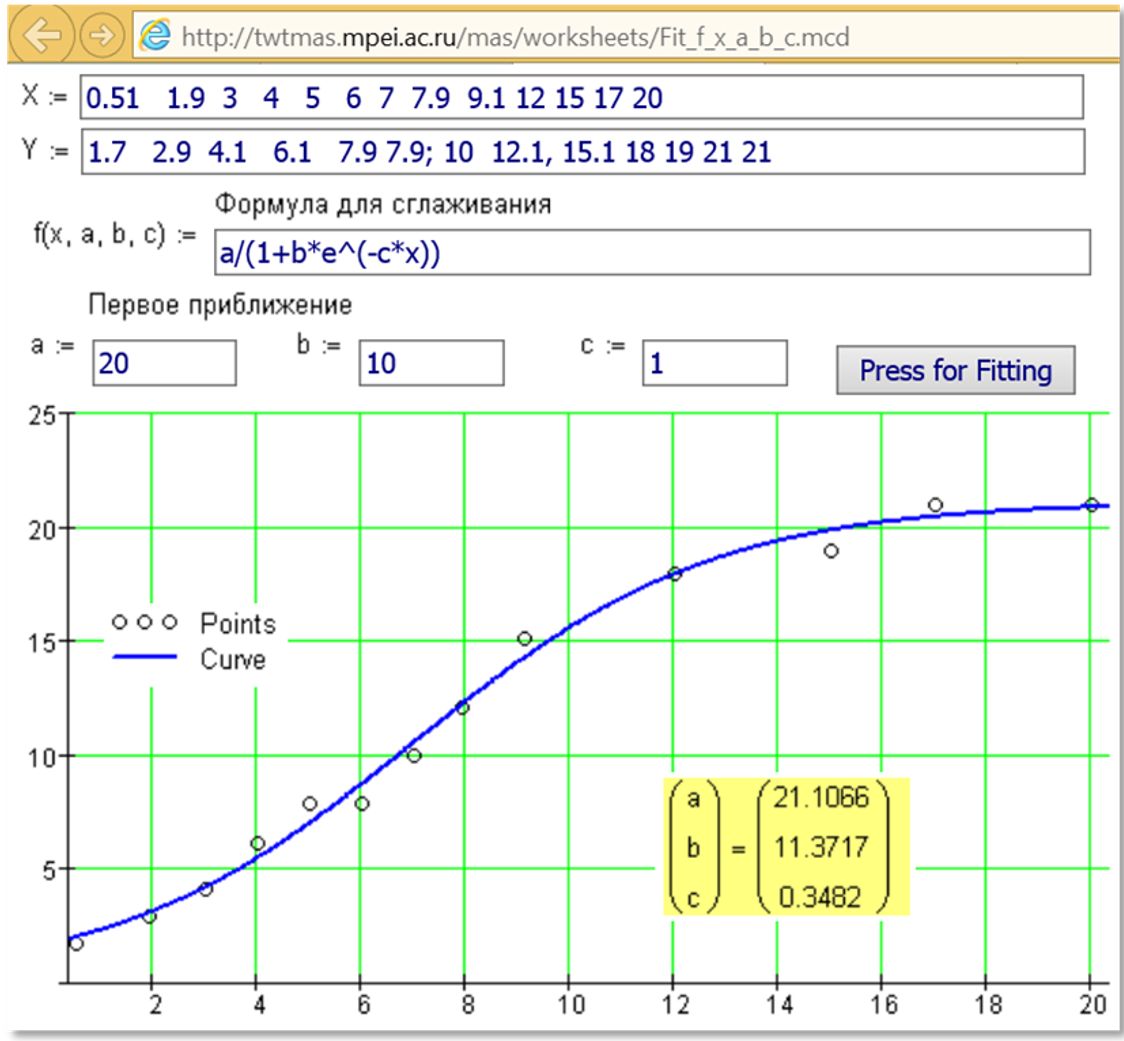
Task: Click the Points legend entry
Action: coord(194,623)
